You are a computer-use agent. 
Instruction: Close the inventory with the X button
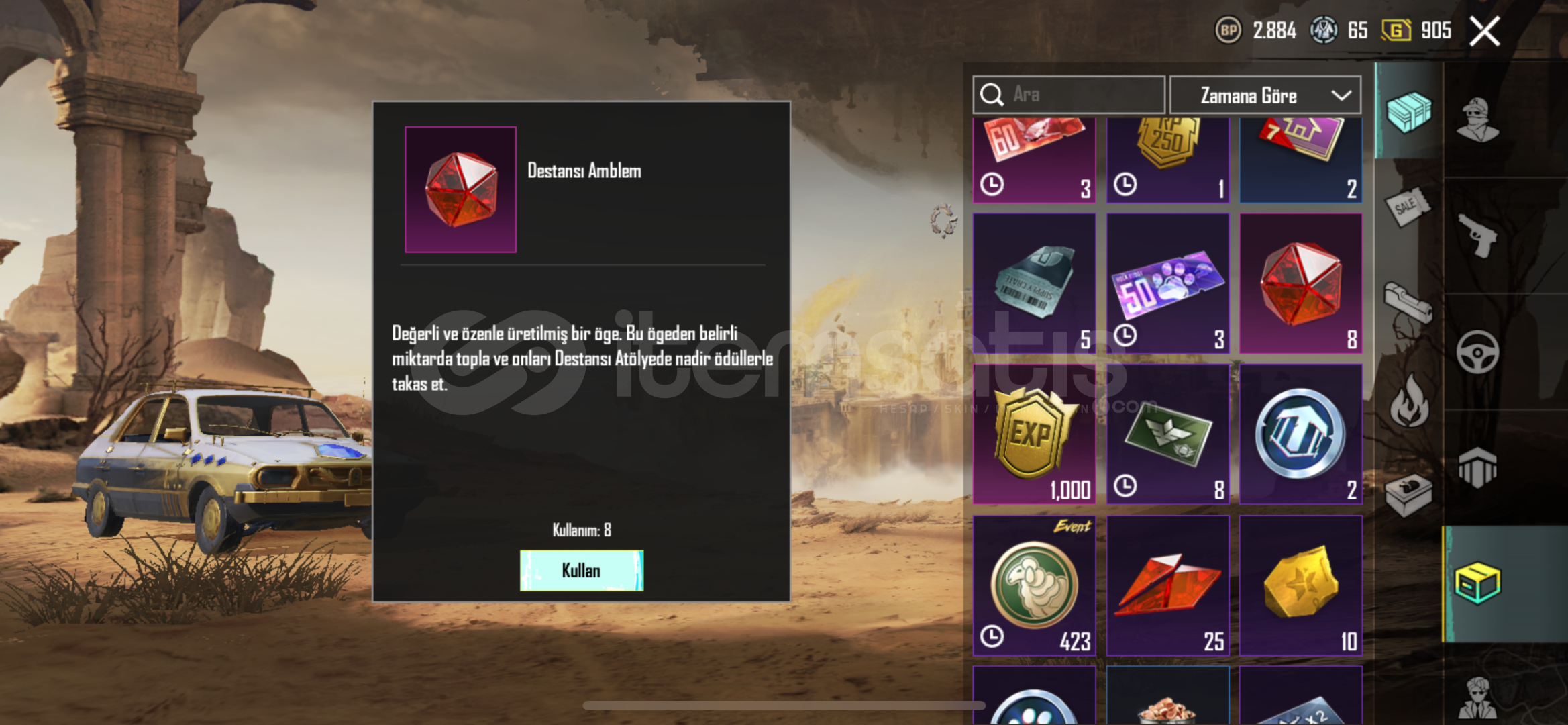pos(1484,31)
